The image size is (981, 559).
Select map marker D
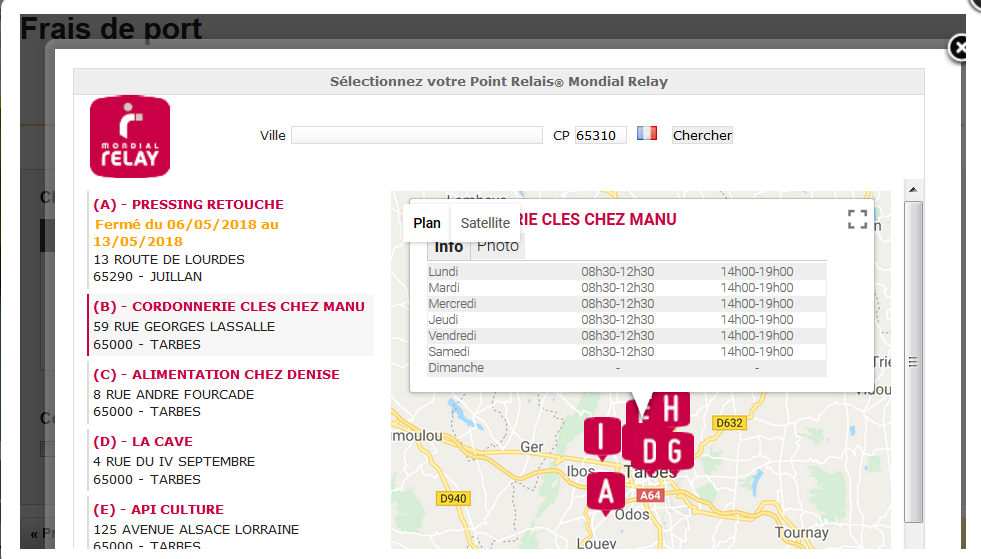point(649,451)
